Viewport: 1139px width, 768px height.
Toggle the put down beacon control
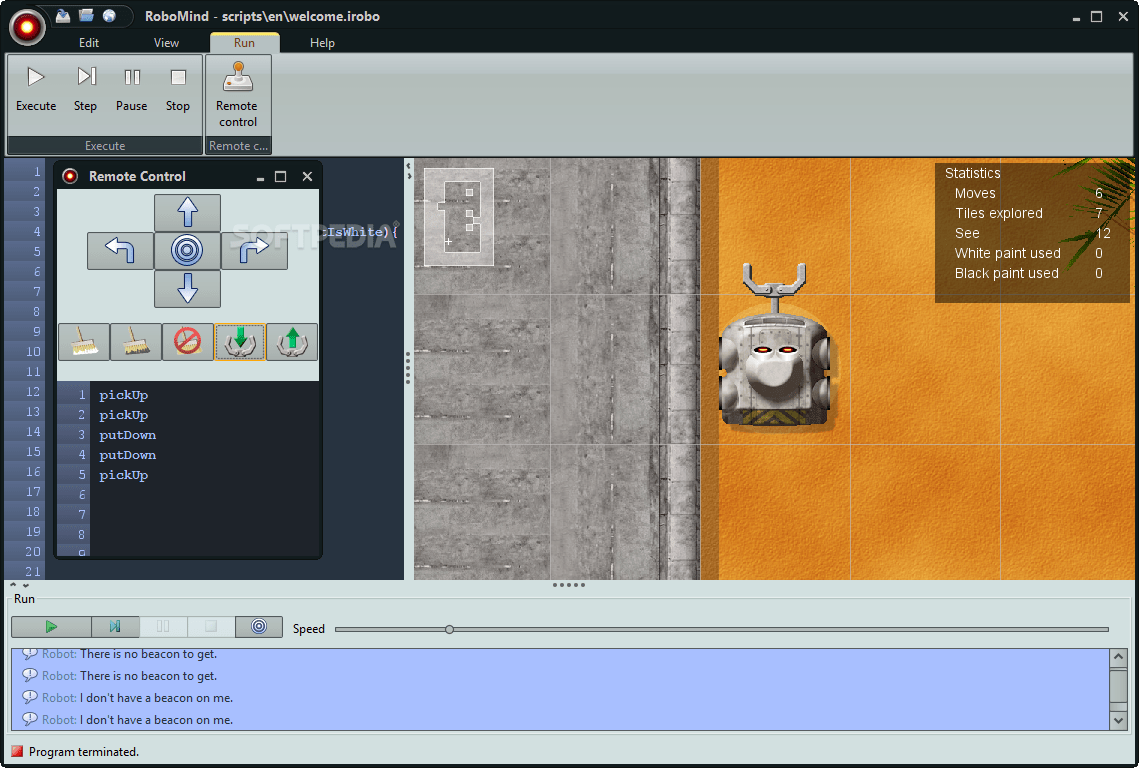click(239, 342)
